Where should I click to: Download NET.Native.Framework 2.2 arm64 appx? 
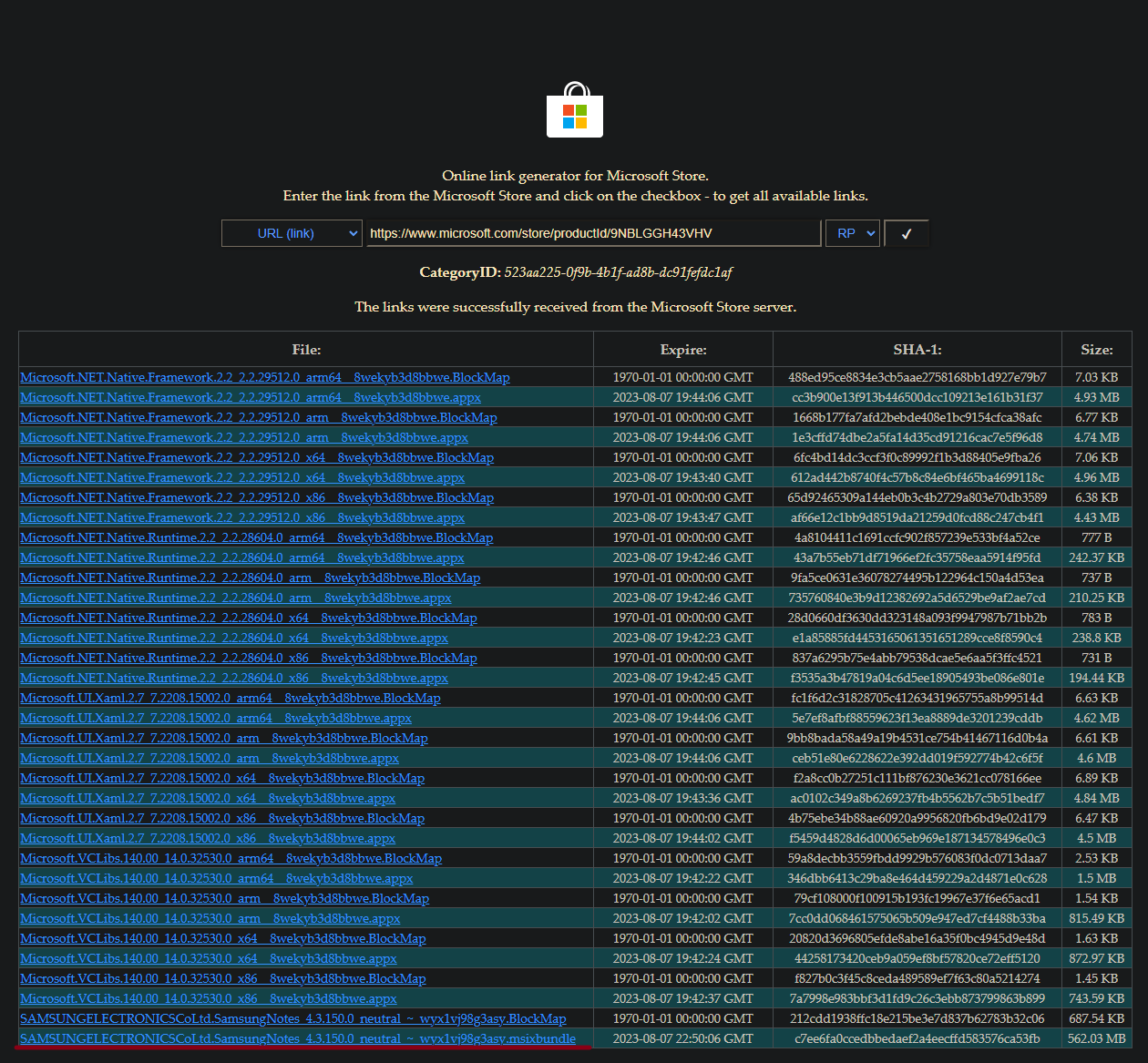click(x=251, y=397)
